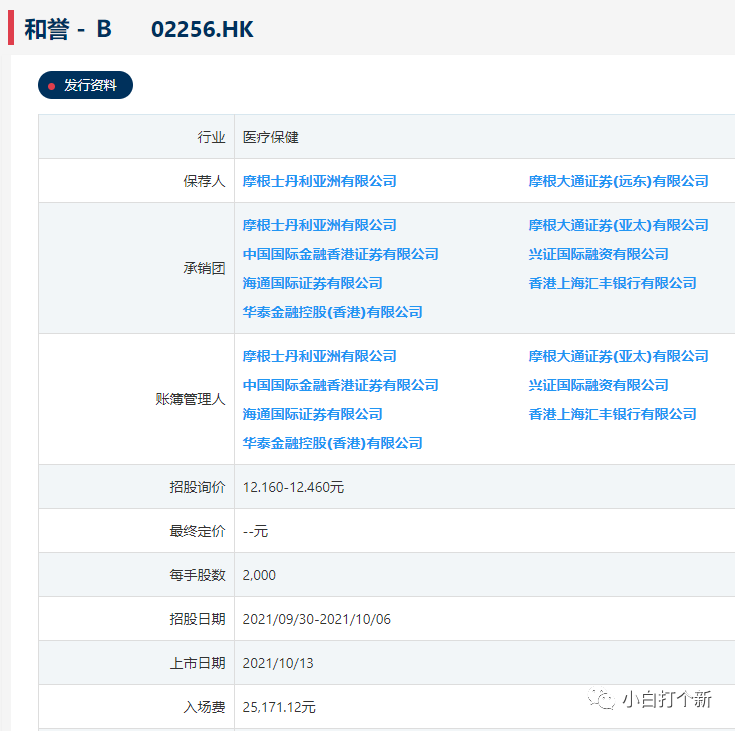Select the date range 2021/09/30-2021/10/06
This screenshot has height=731, width=735.
point(316,619)
